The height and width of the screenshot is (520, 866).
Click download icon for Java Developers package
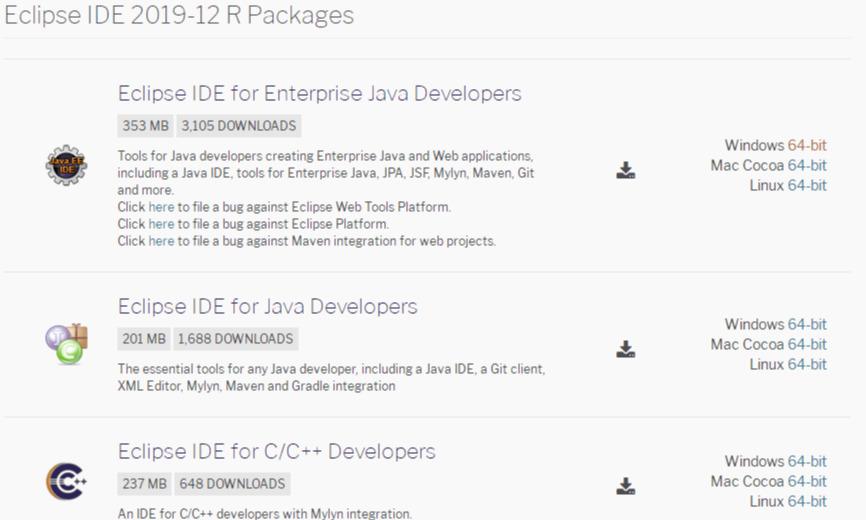pyautogui.click(x=626, y=349)
